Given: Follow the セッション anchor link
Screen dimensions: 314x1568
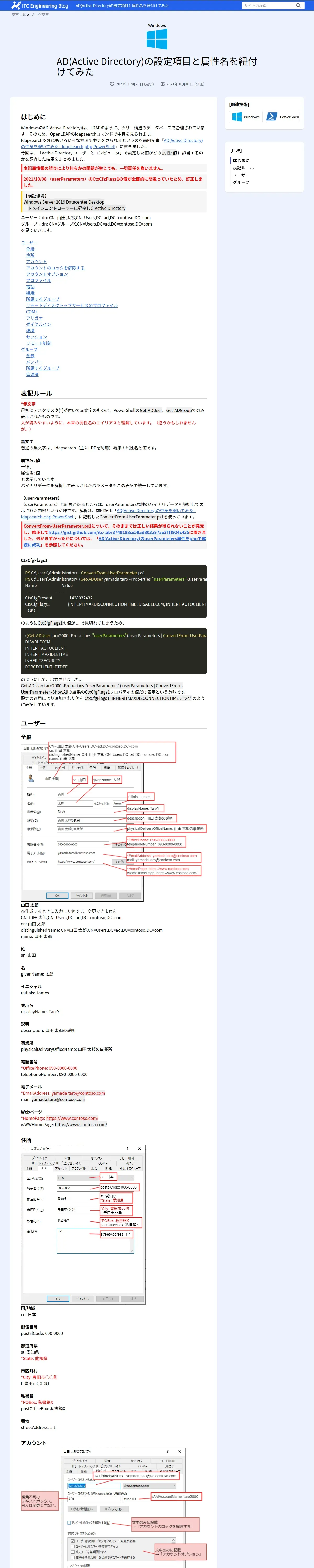Looking at the screenshot, I should click(x=37, y=337).
